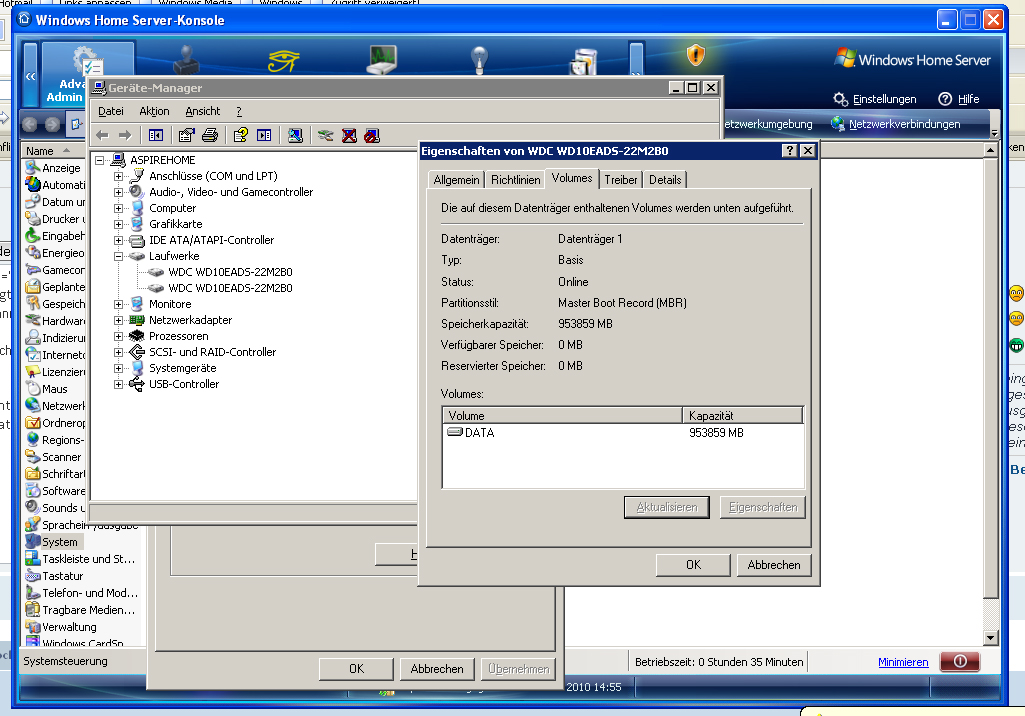
Task: Expand Audio-, Video- und Gamecontroller node
Action: [x=118, y=192]
